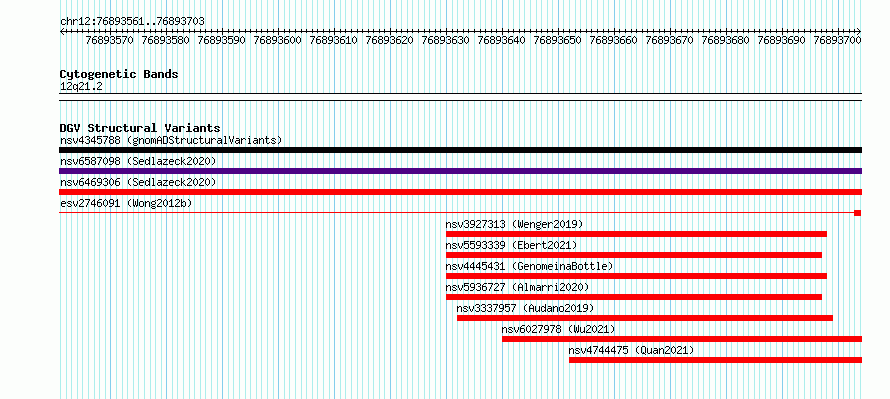Click the nsv5936727 (Almarri2020) label
The image size is (890, 399).
pos(517,287)
